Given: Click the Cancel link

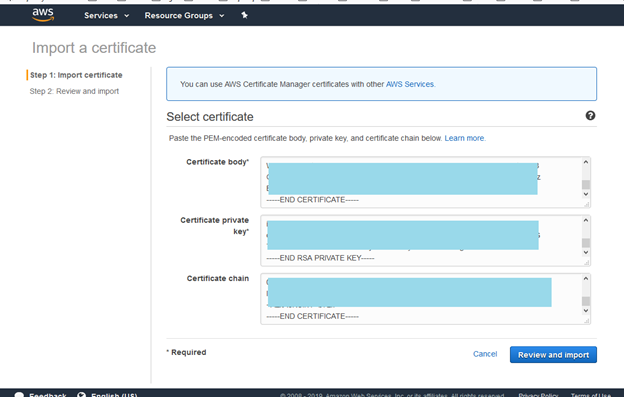Looking at the screenshot, I should click(x=485, y=354).
